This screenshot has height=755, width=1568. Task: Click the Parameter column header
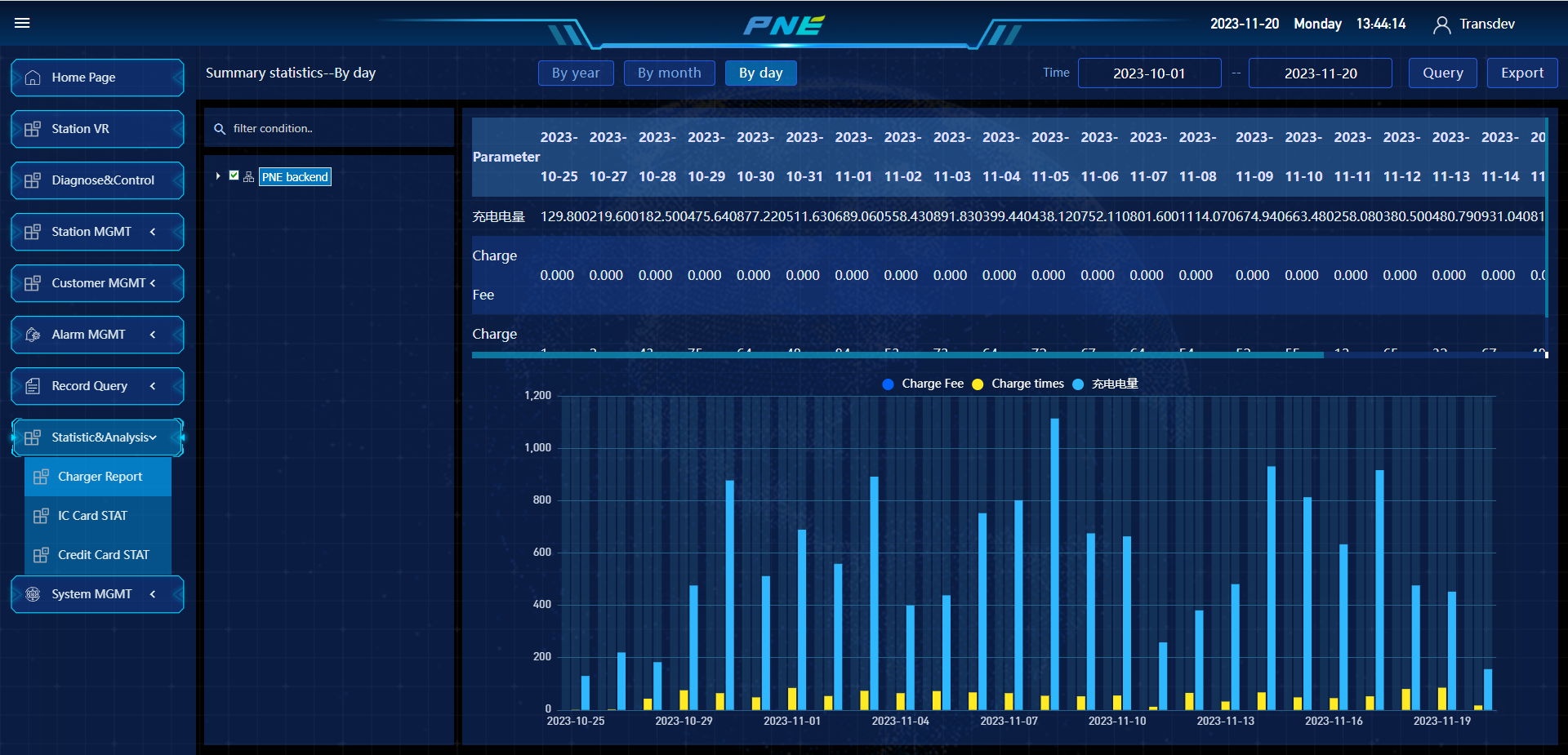[506, 157]
